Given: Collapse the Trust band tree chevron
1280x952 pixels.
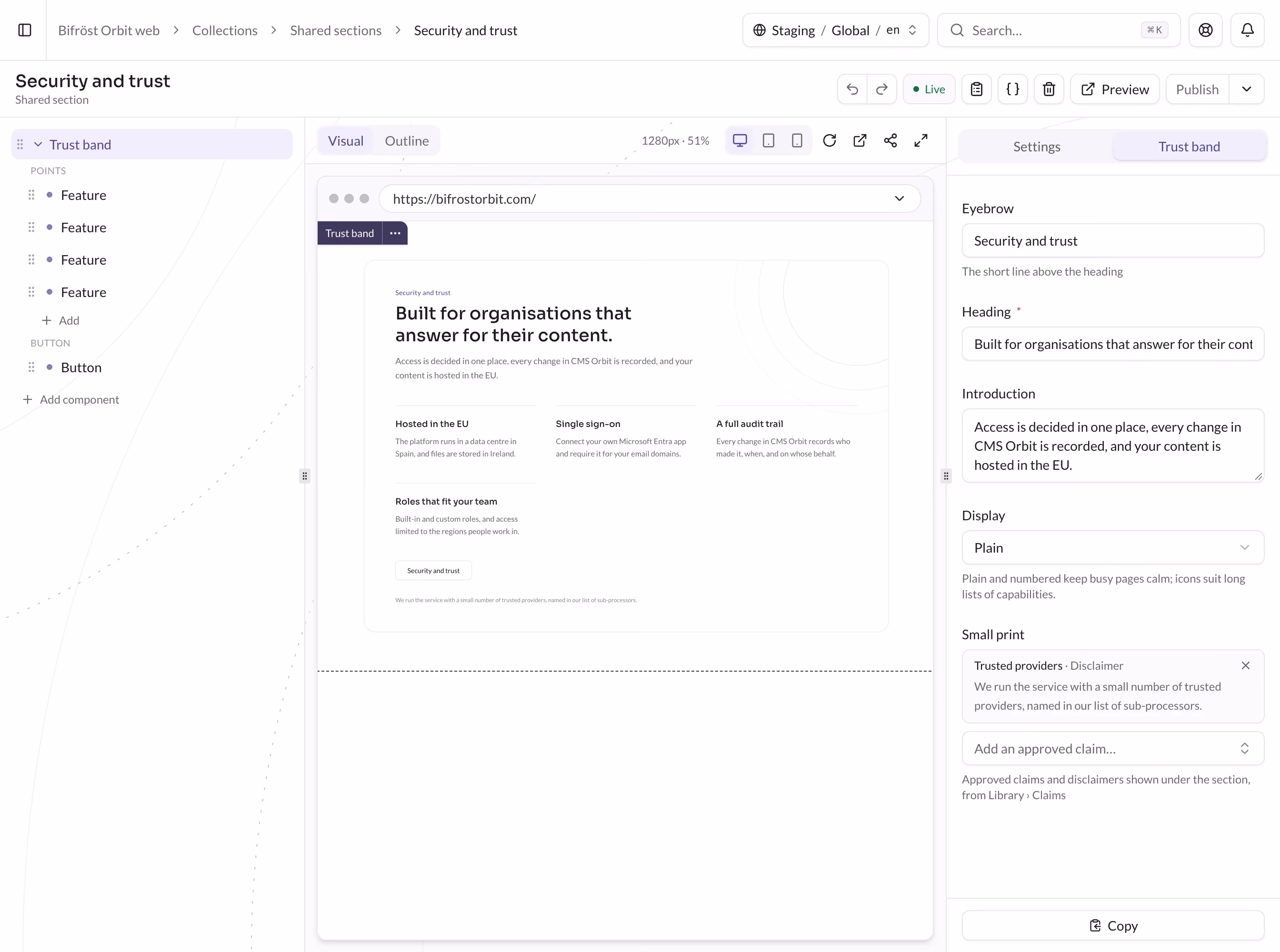Looking at the screenshot, I should coord(38,144).
